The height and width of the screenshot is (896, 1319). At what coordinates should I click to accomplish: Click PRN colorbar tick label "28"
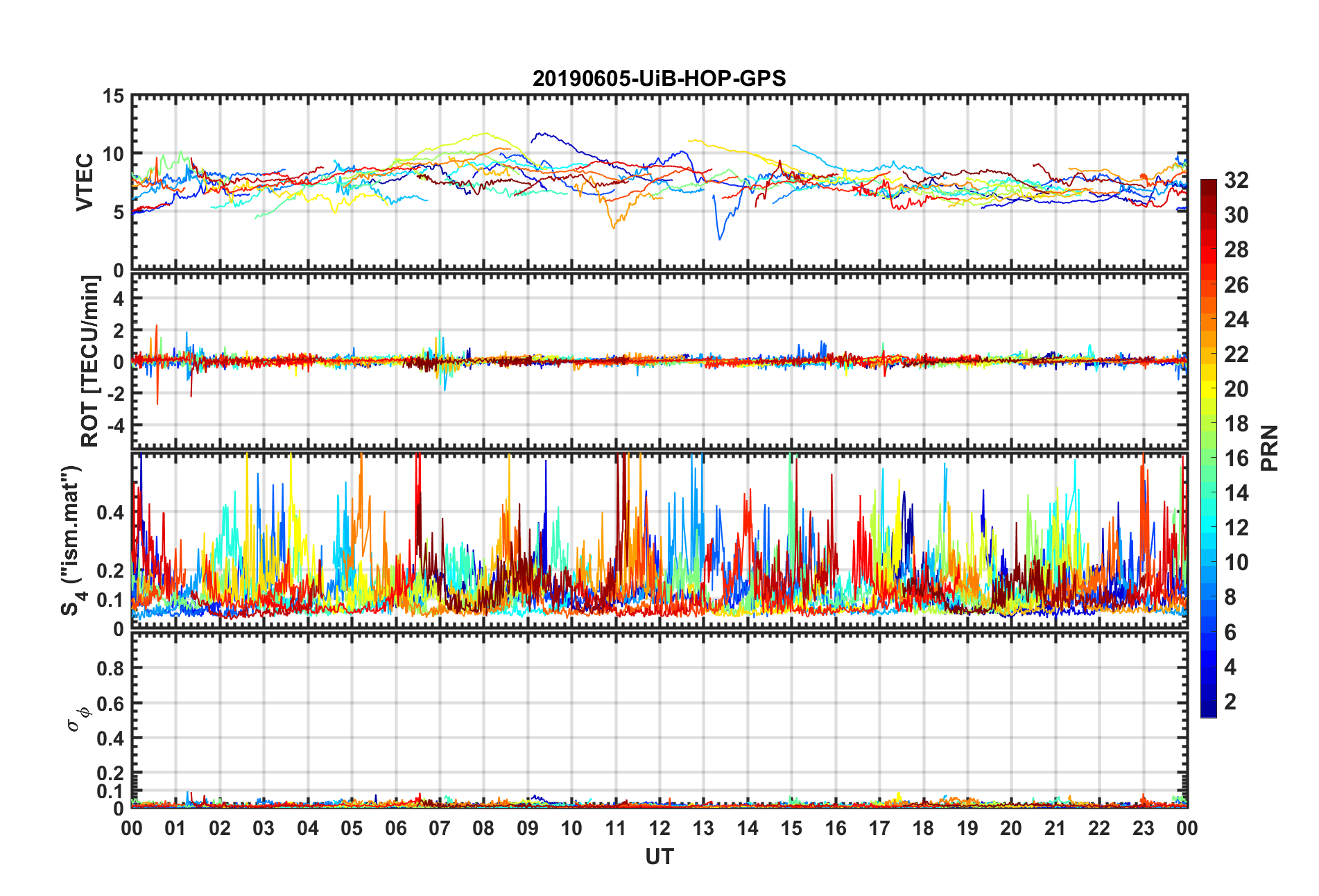1236,250
